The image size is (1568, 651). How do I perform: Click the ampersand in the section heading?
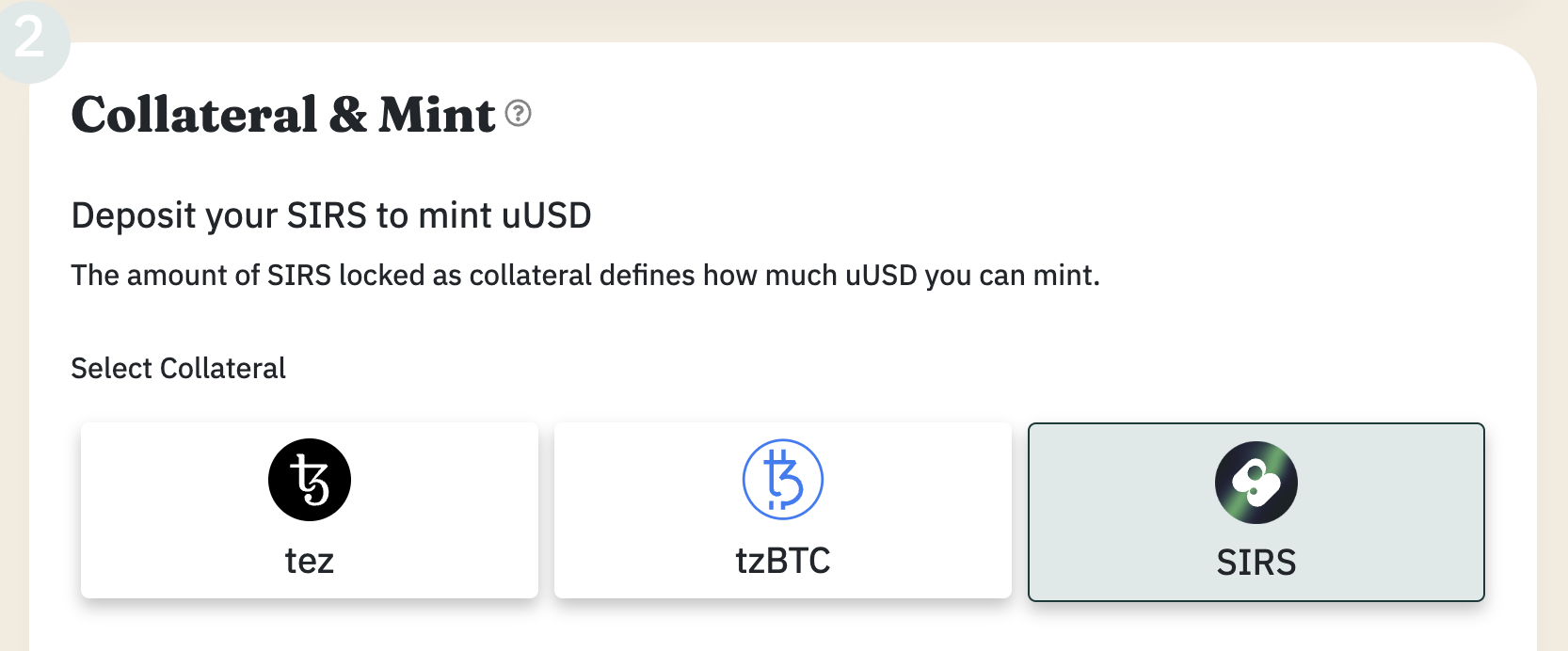tap(348, 115)
